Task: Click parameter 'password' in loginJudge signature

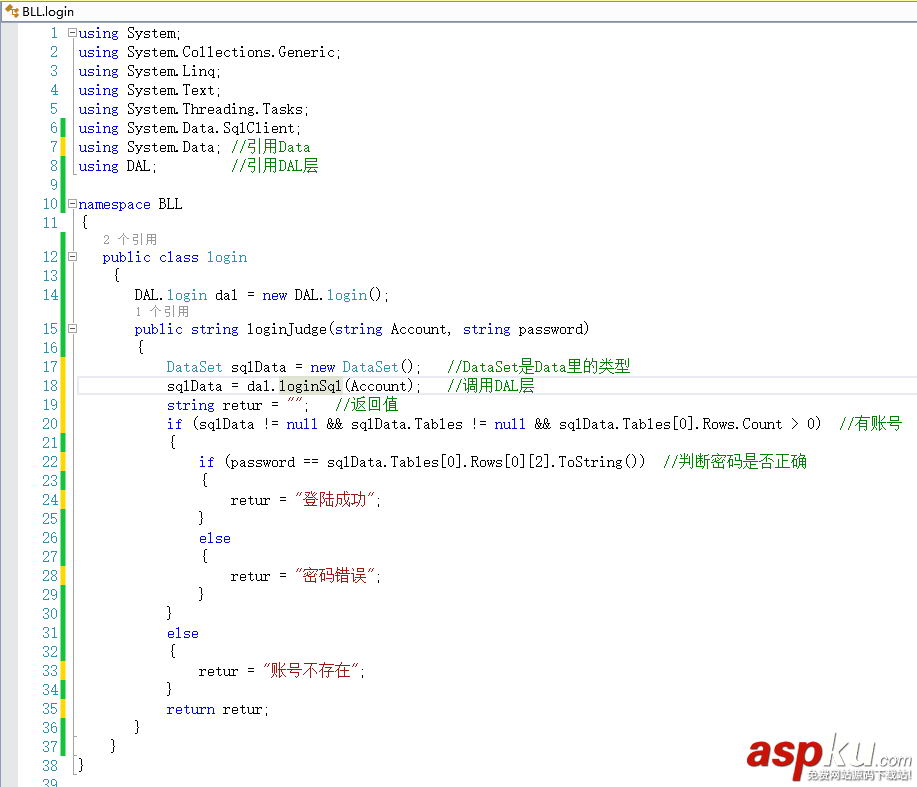Action: (x=550, y=329)
